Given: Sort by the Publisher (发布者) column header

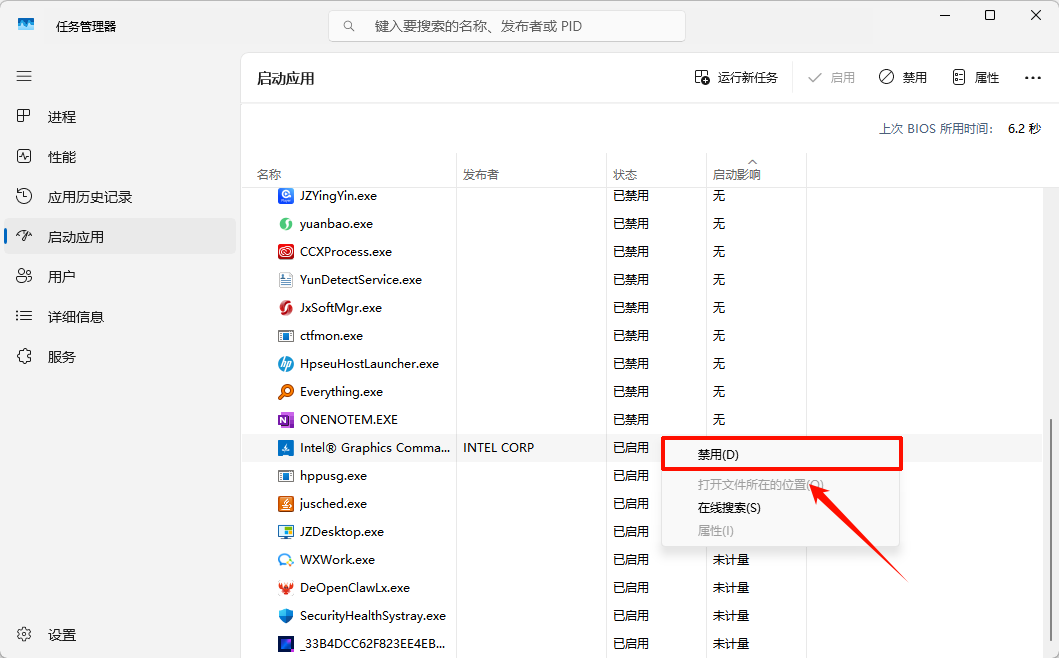Looking at the screenshot, I should pyautogui.click(x=480, y=174).
